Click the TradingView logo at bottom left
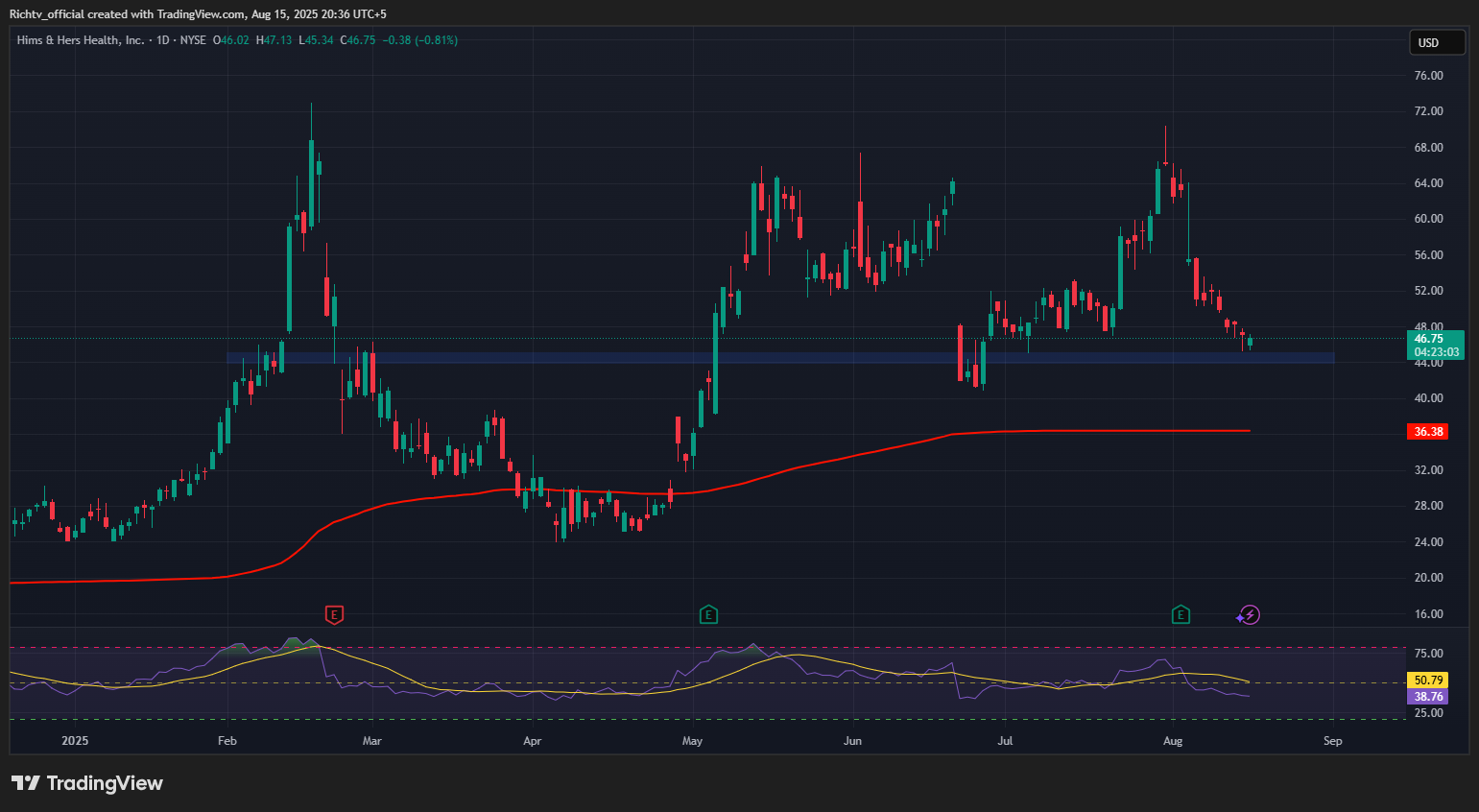This screenshot has height=812, width=1479. 87,783
